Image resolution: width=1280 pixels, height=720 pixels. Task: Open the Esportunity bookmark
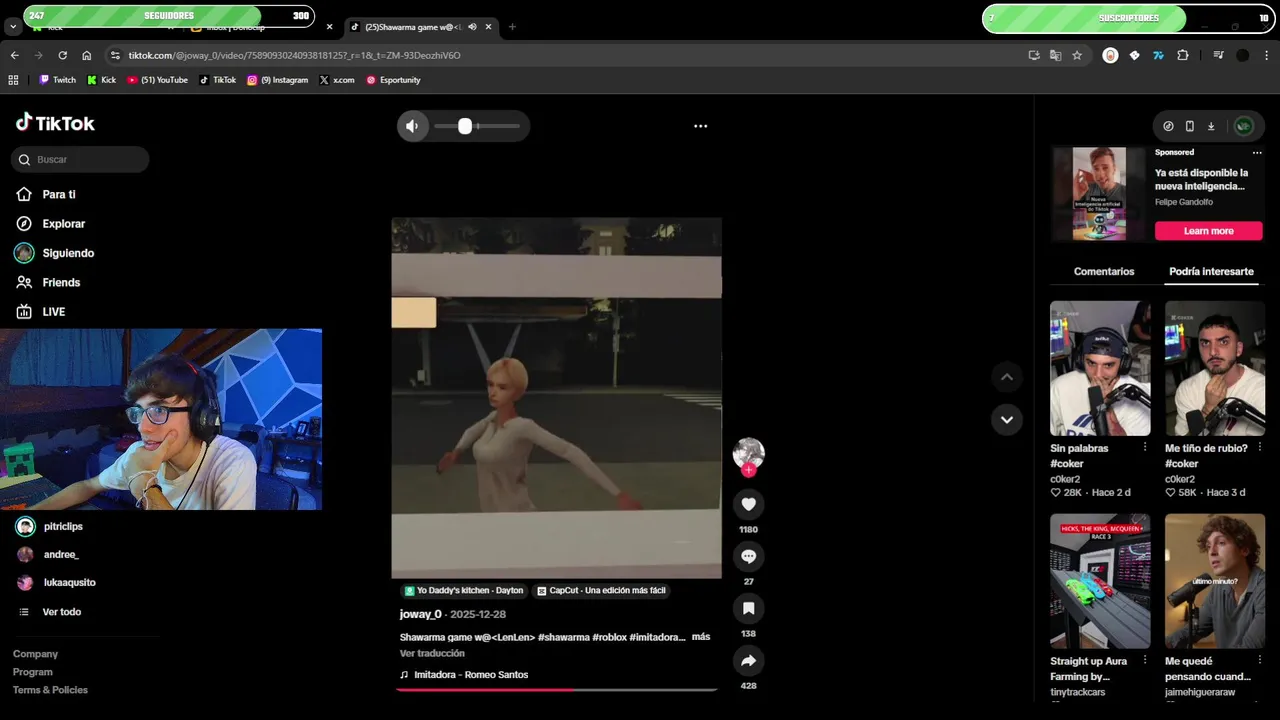coord(393,80)
